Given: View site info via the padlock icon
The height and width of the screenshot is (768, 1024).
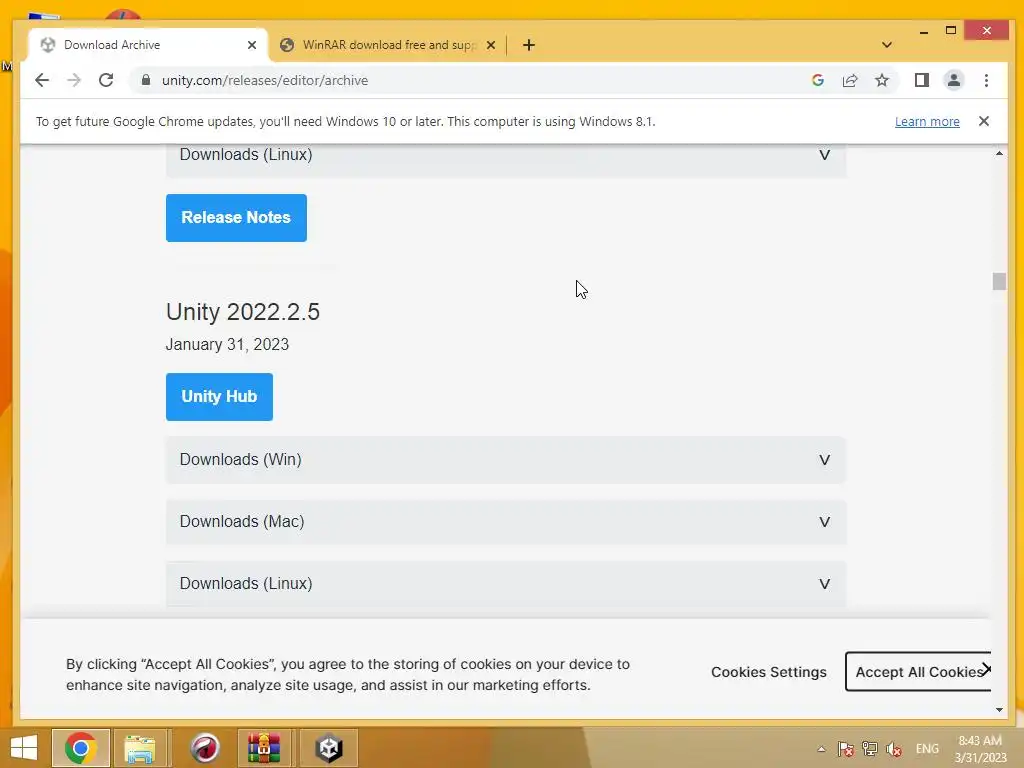Looking at the screenshot, I should click(146, 80).
